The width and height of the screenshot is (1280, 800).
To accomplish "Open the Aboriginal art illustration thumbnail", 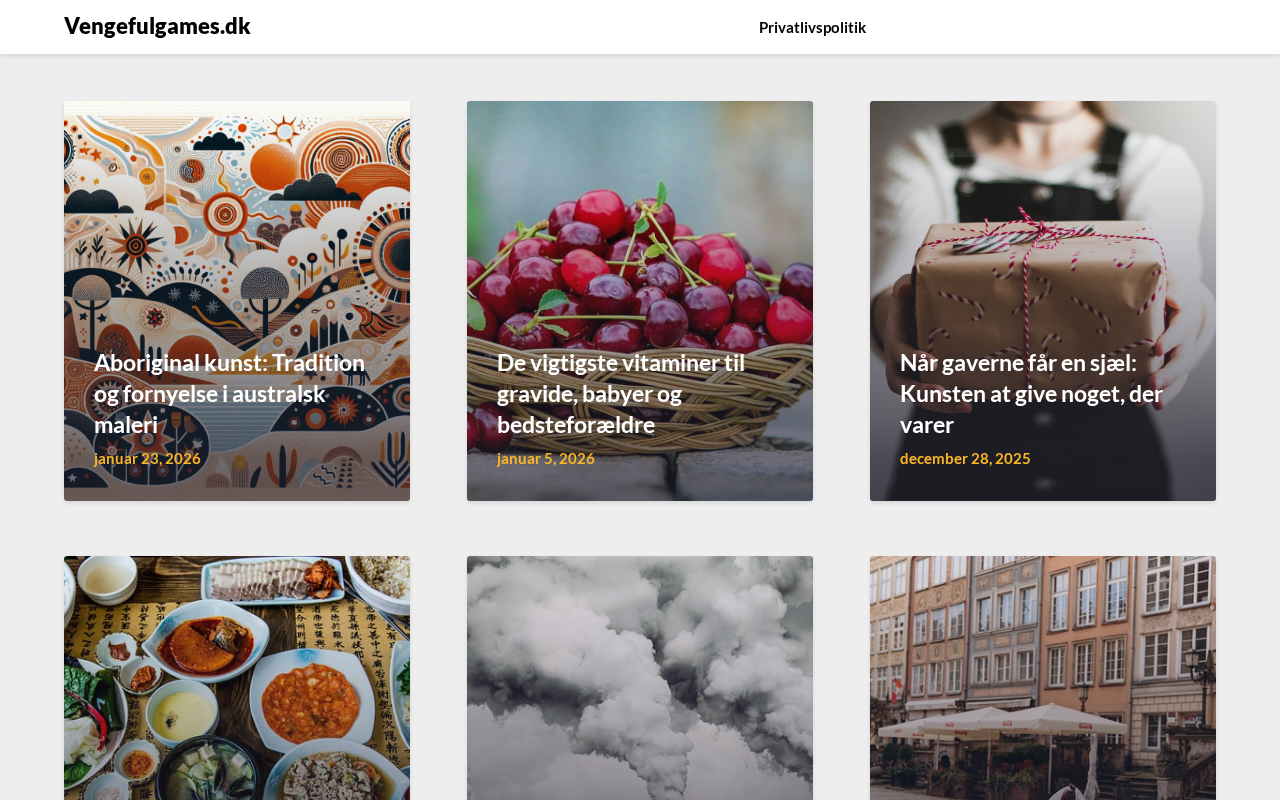I will point(237,301).
